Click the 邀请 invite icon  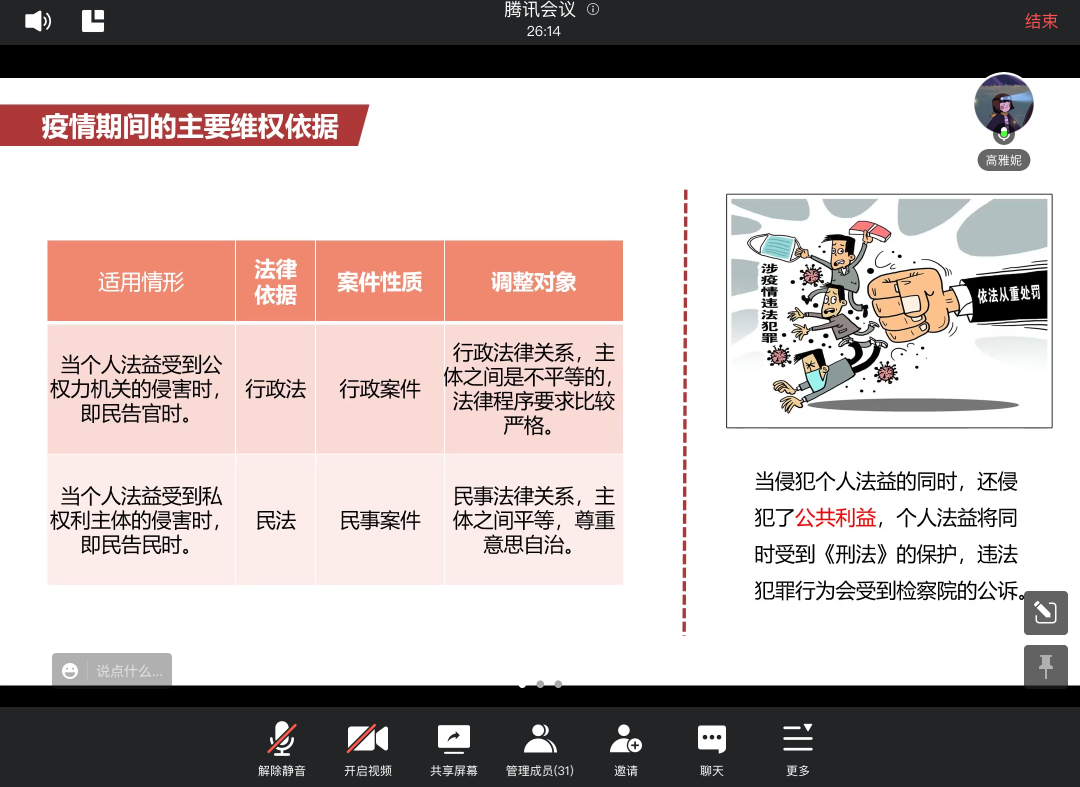point(625,741)
